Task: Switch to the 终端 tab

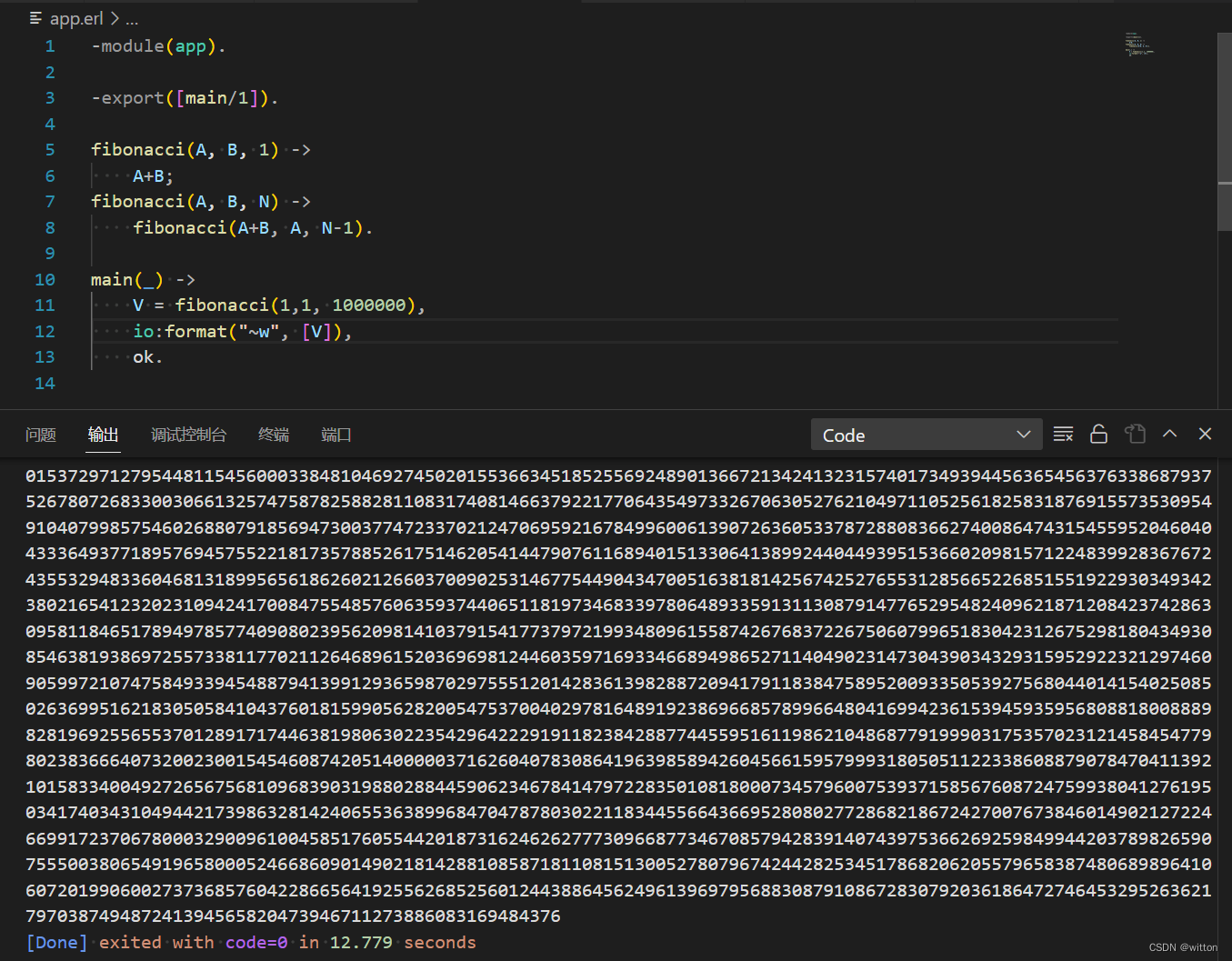Action: (274, 435)
